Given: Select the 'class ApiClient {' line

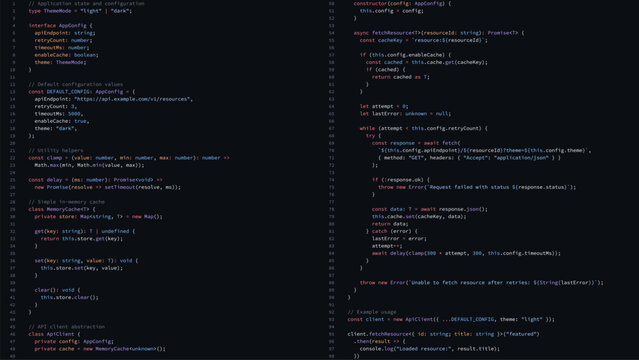Looking at the screenshot, I should pyautogui.click(x=54, y=334).
